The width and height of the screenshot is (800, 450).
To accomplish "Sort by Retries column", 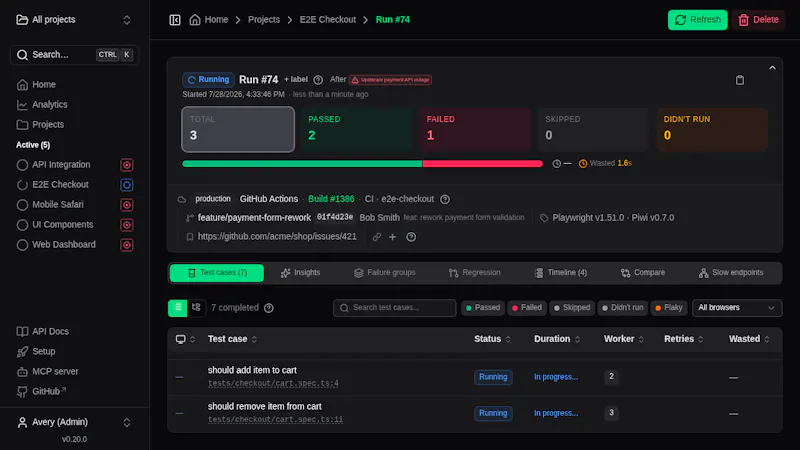I will 684,339.
